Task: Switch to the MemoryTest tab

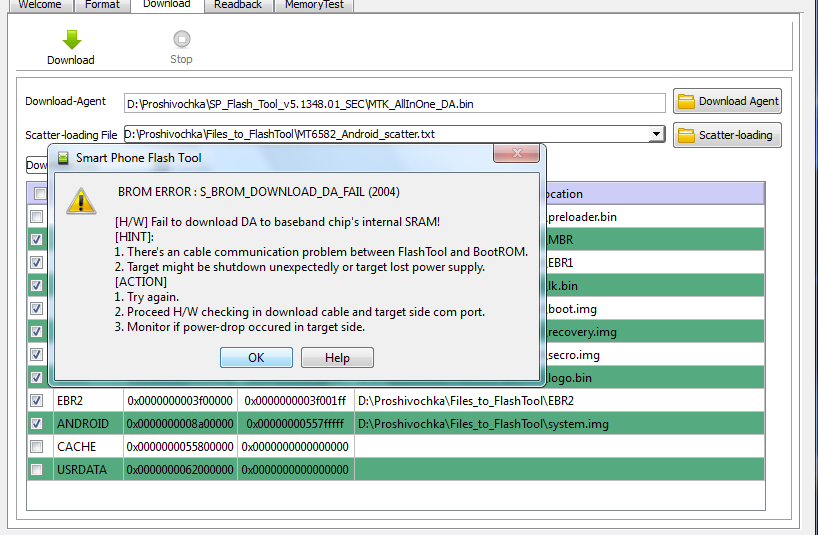Action: [x=314, y=5]
